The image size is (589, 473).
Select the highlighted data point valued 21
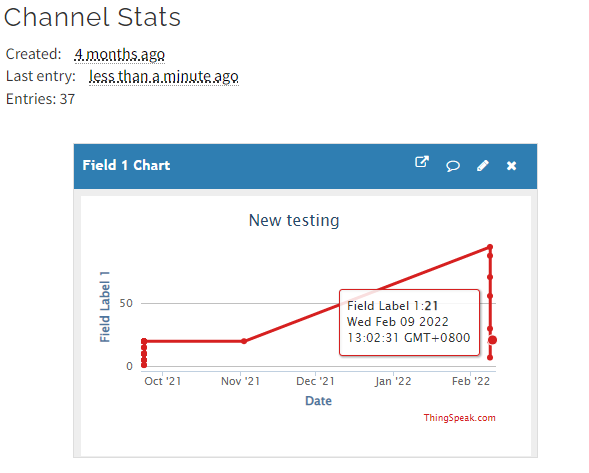tap(492, 340)
